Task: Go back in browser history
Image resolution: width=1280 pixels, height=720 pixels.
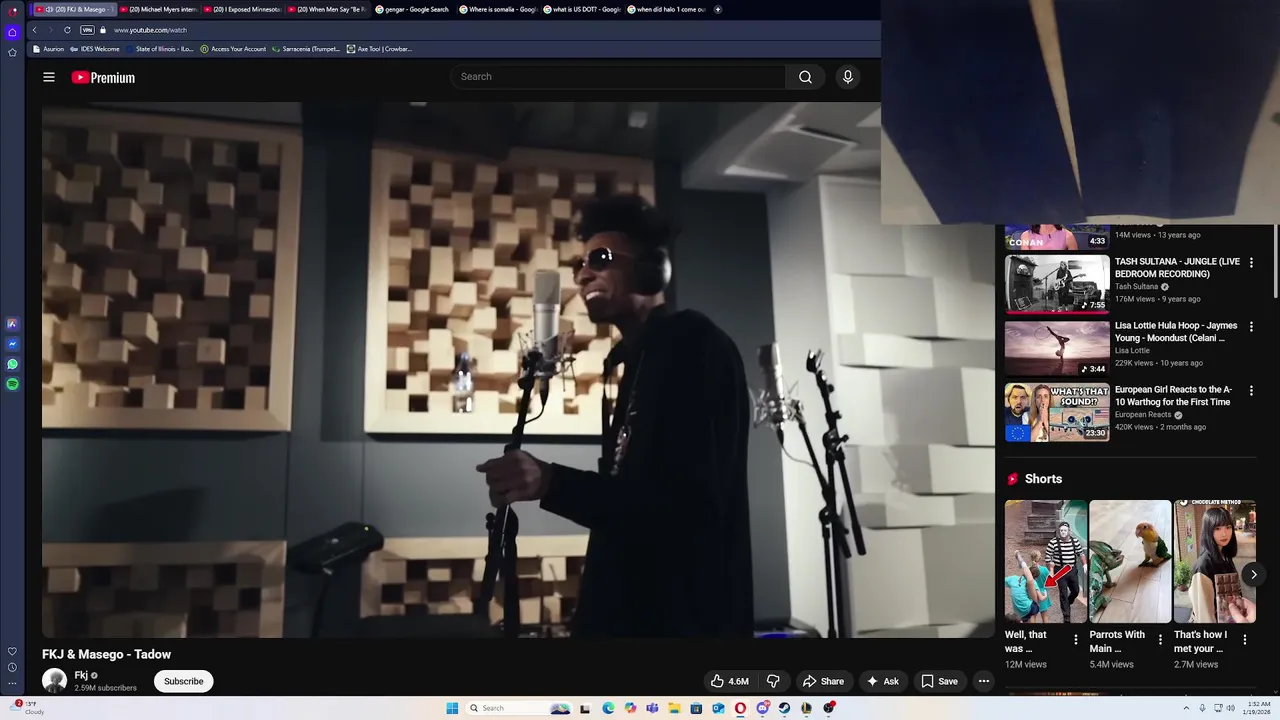Action: pos(34,30)
